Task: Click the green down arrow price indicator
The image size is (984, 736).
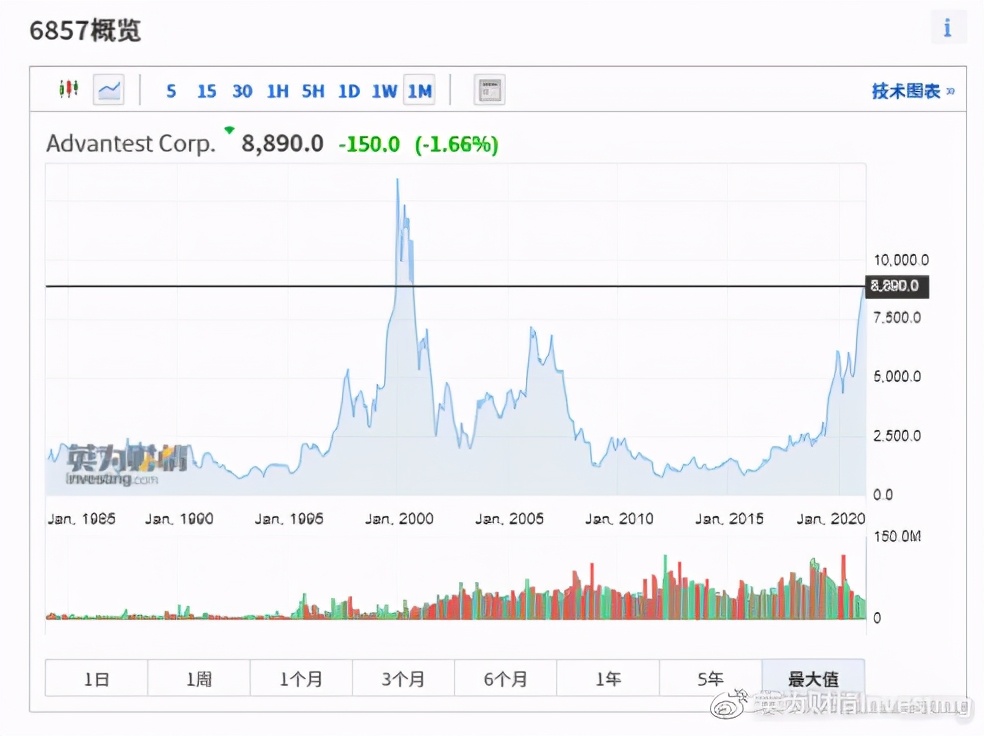Action: [230, 130]
